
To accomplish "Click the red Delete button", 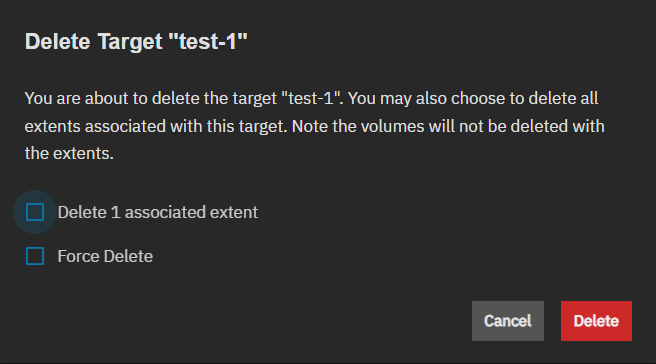I will point(596,321).
